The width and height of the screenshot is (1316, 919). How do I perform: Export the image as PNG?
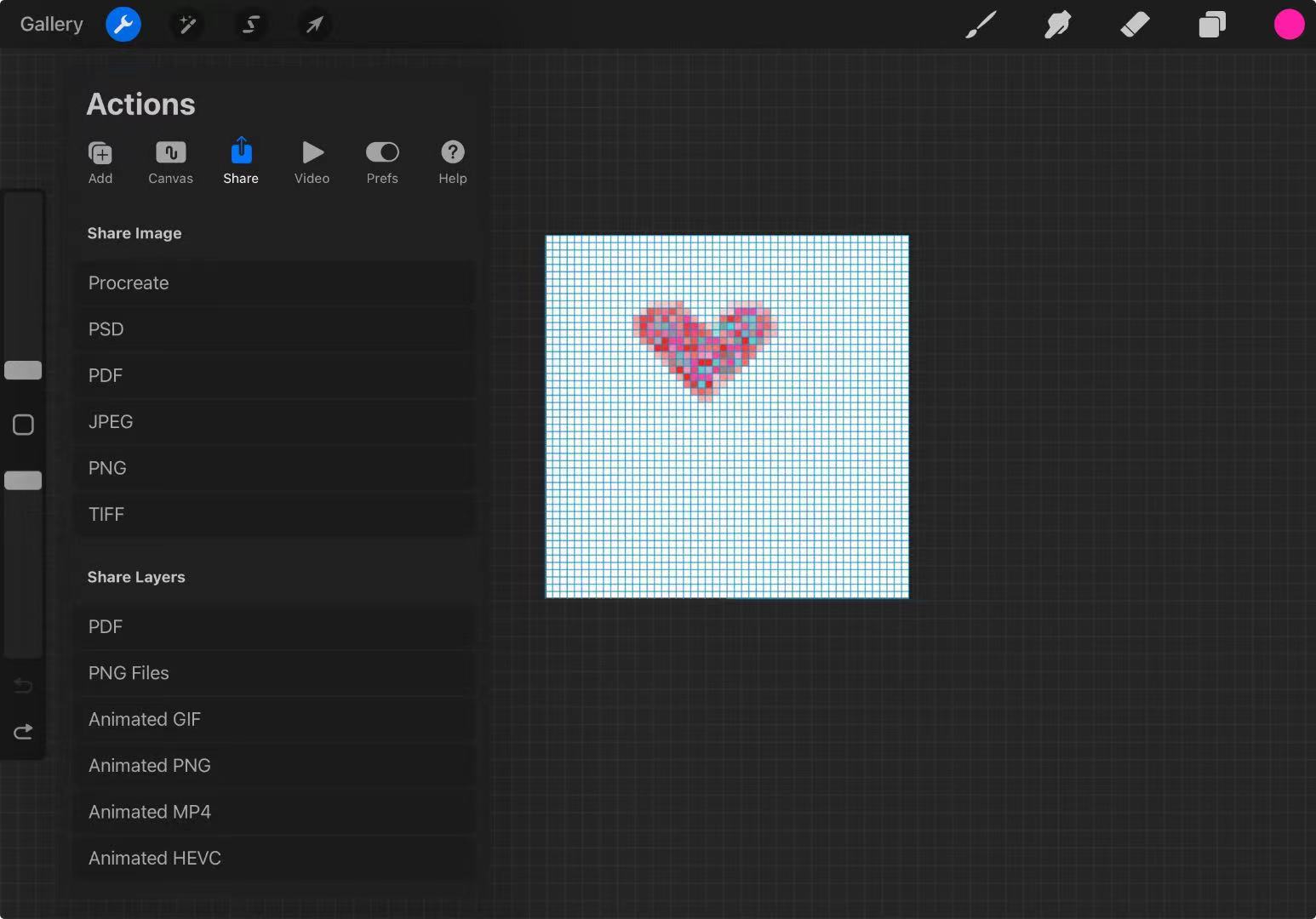tap(277, 468)
